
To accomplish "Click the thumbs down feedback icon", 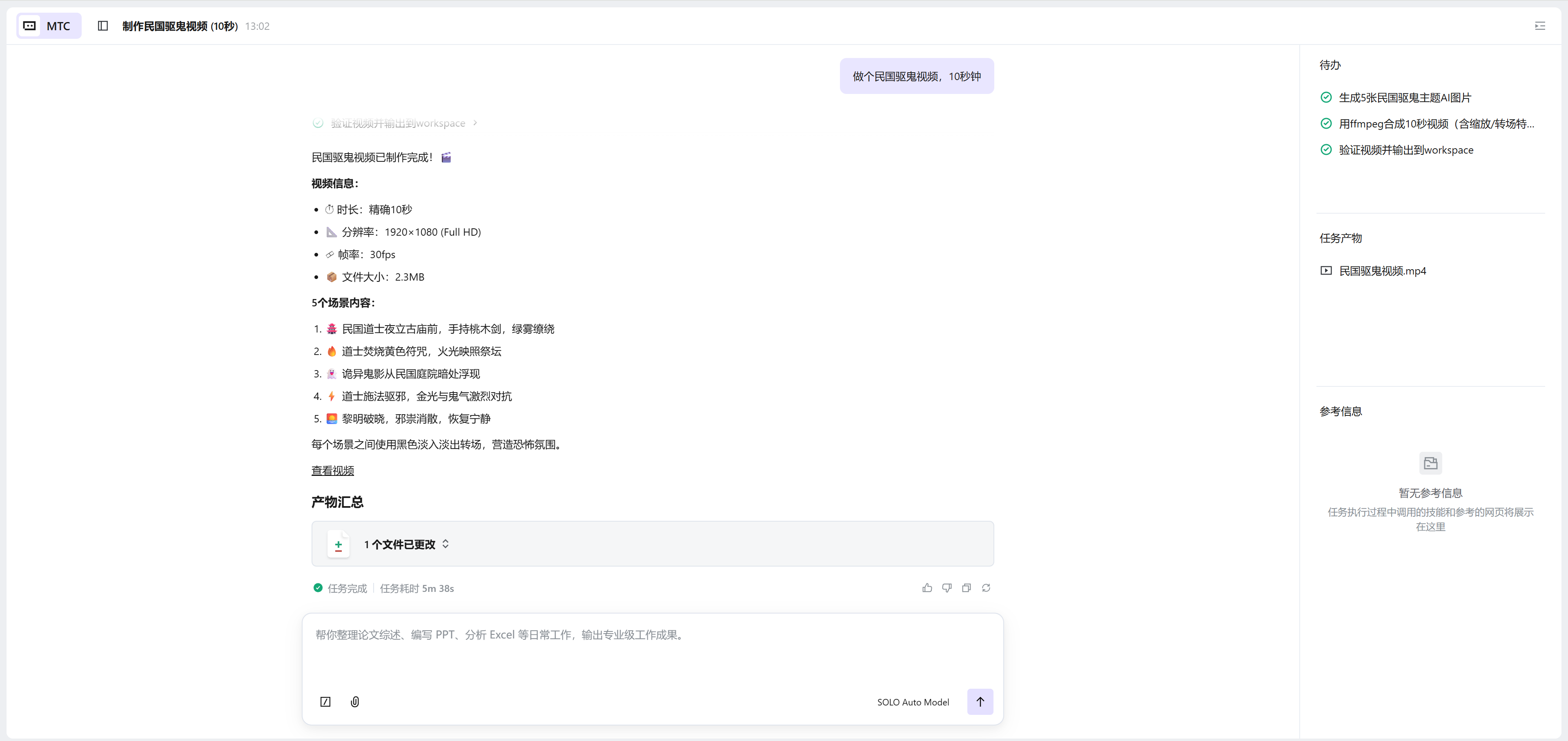I will (x=947, y=587).
